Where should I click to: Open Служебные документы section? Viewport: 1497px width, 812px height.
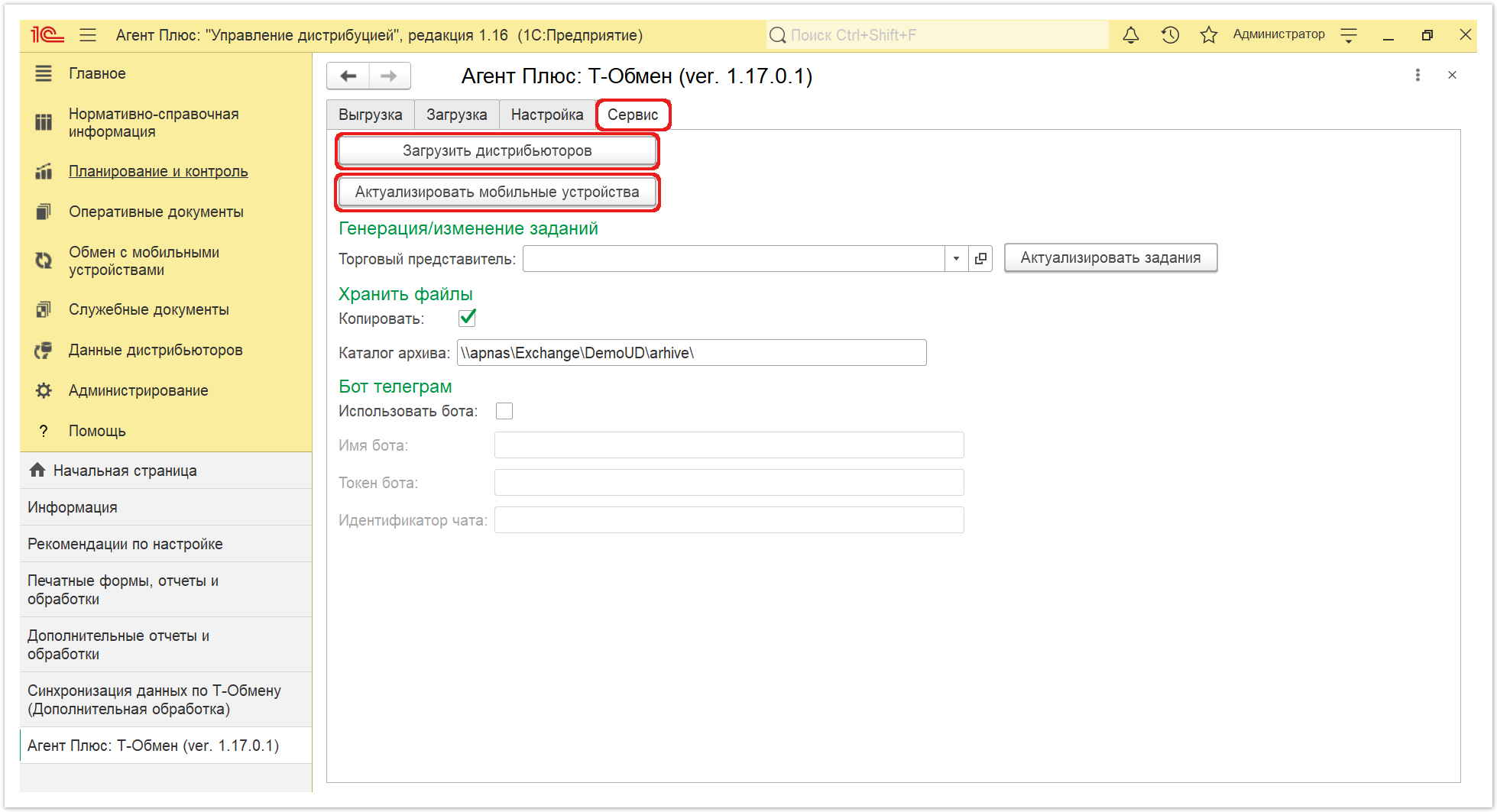149,309
